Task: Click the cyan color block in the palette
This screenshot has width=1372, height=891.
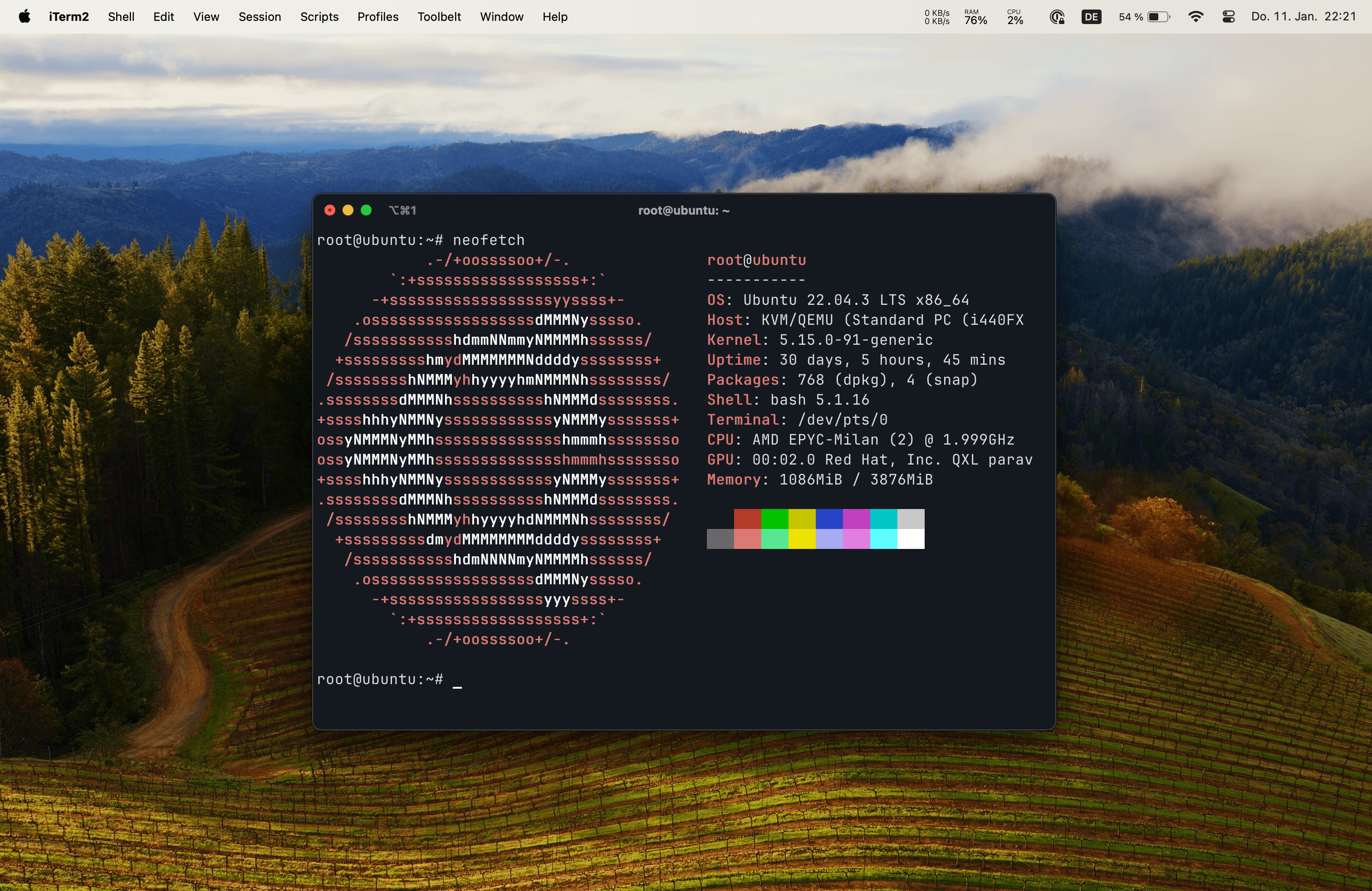Action: 883,519
